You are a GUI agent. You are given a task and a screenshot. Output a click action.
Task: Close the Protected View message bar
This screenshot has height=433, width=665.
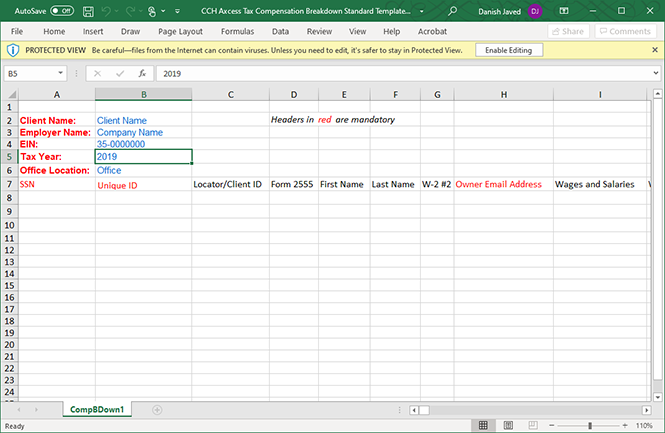tap(654, 49)
